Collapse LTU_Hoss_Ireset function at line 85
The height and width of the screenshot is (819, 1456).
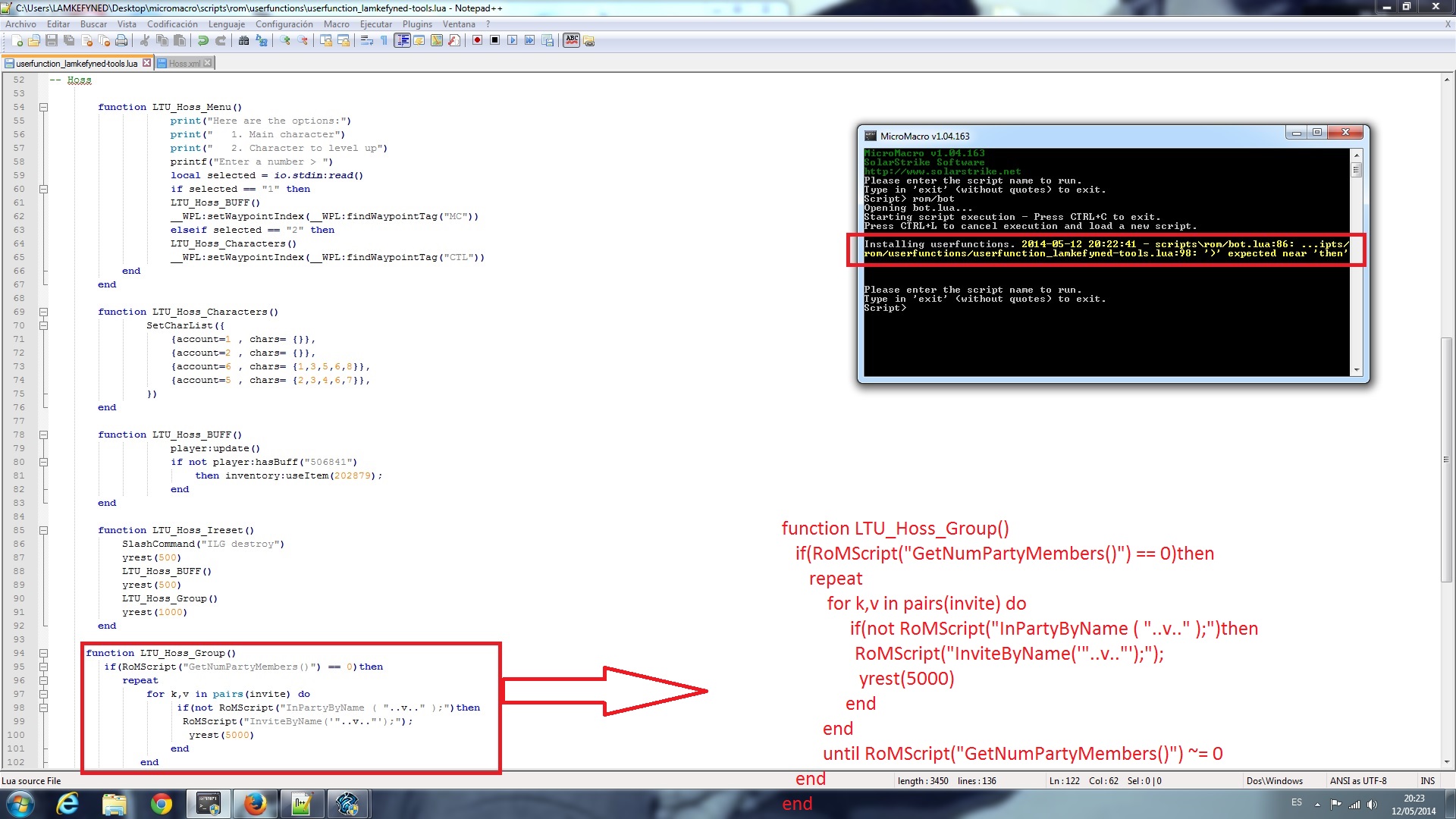point(43,530)
